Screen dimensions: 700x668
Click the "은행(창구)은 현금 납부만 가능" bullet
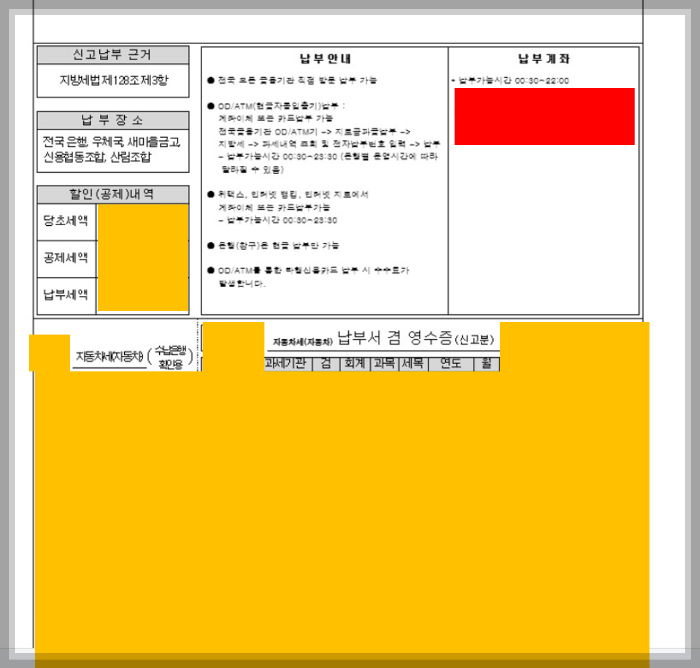(273, 246)
